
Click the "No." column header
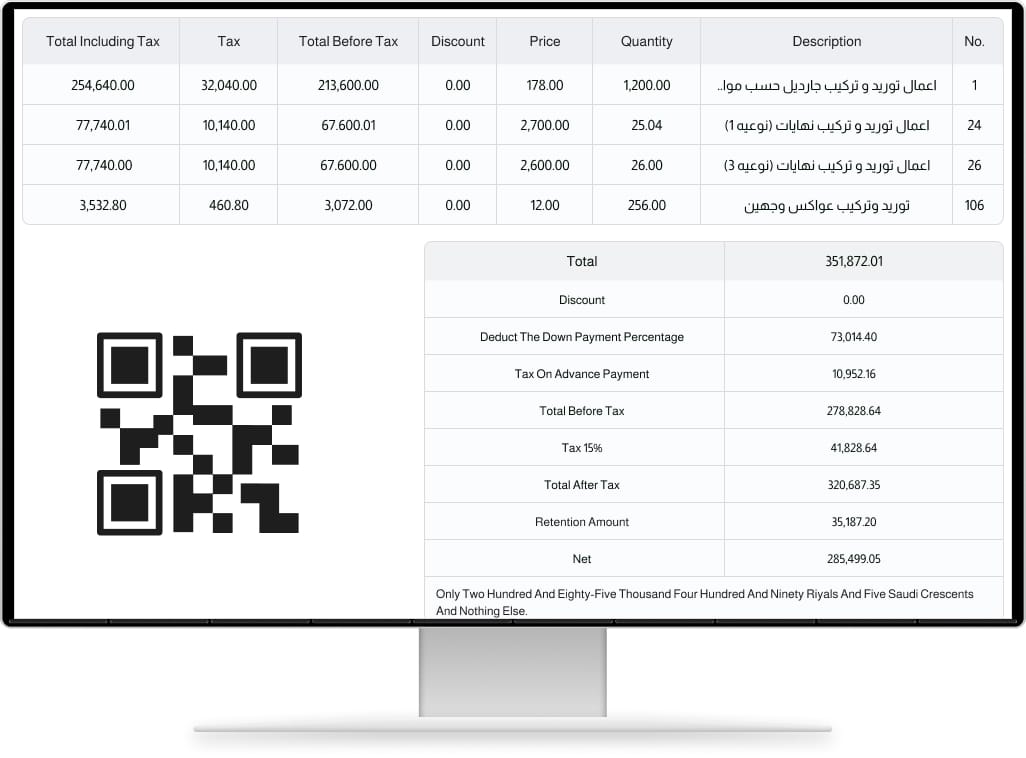(974, 41)
